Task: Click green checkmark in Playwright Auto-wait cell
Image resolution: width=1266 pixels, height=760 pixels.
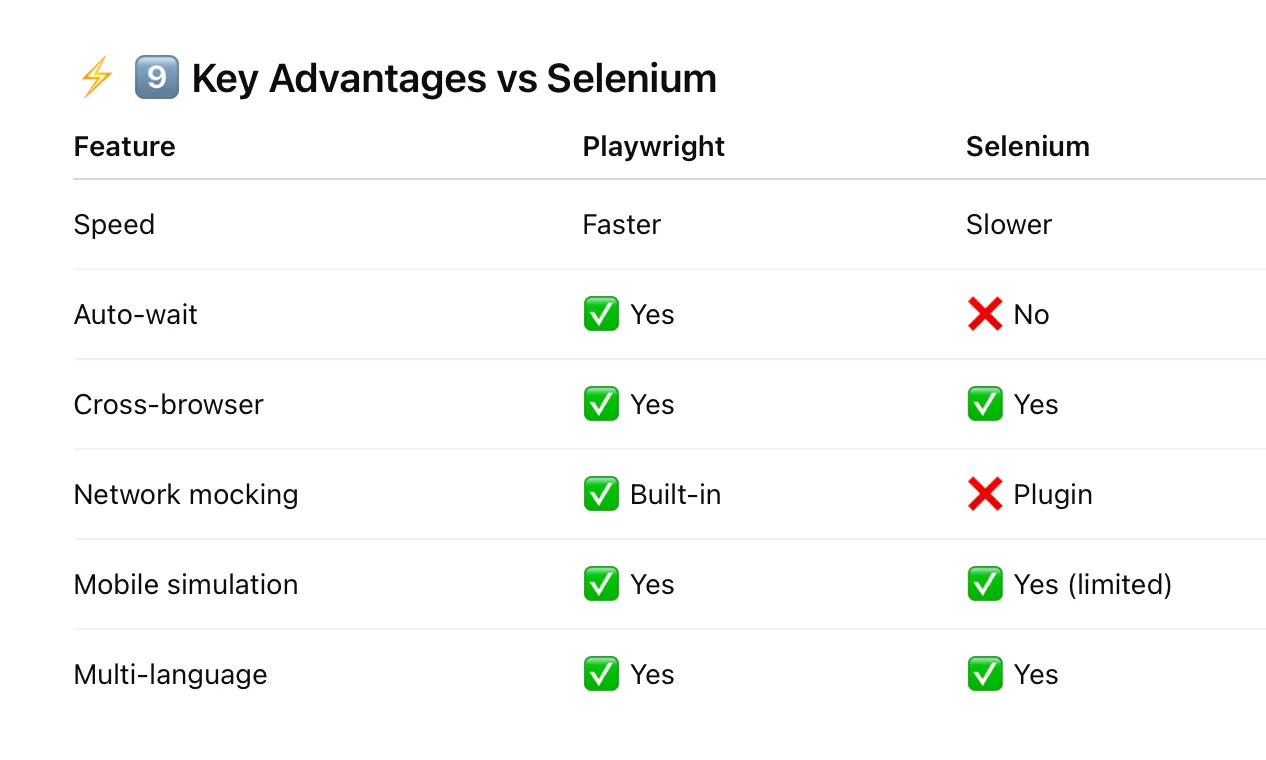Action: [x=601, y=314]
